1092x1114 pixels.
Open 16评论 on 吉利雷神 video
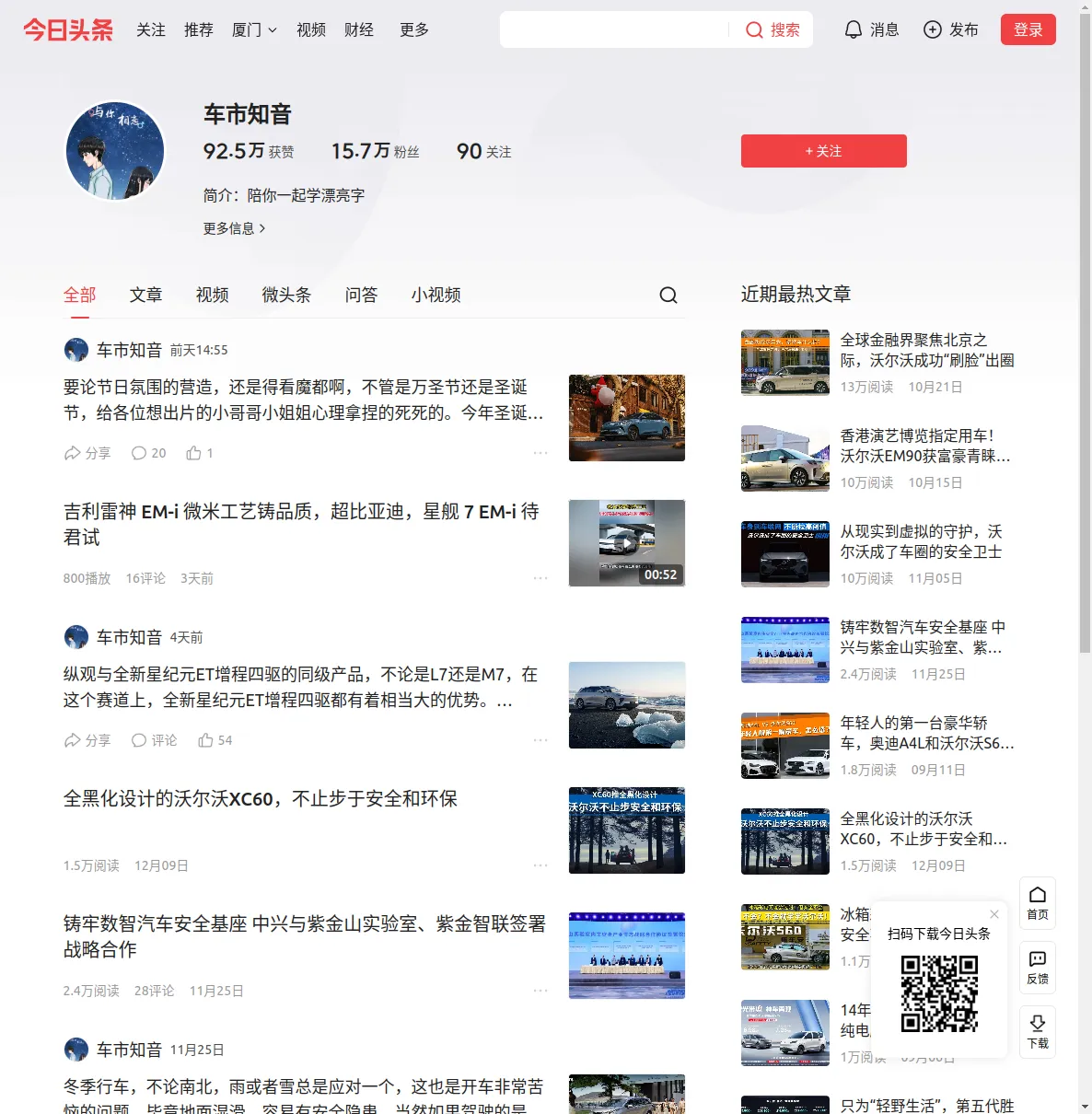(145, 578)
